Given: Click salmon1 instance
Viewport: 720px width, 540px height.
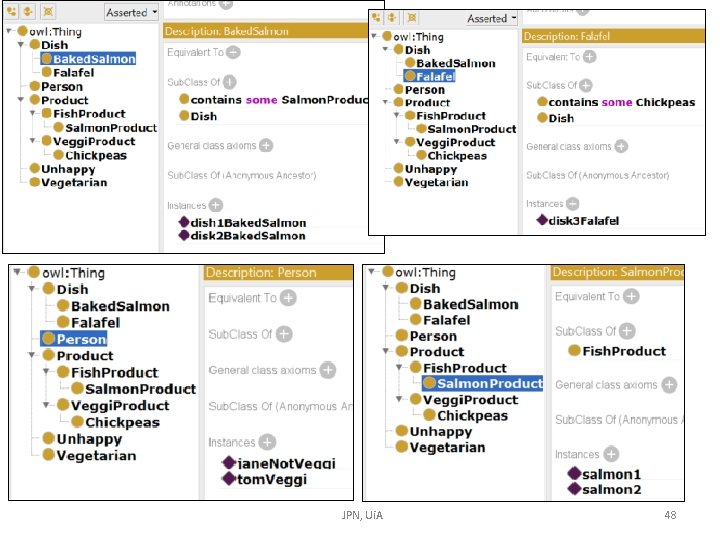Looking at the screenshot, I should 604,474.
